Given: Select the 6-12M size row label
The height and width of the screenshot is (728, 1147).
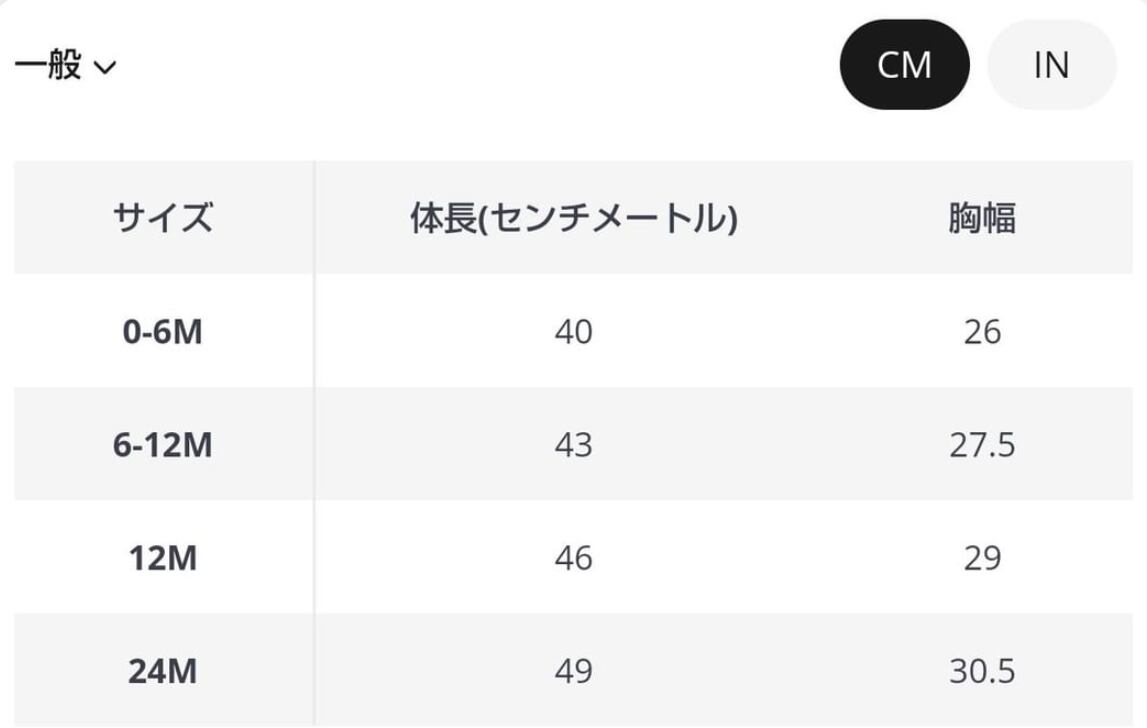Looking at the screenshot, I should (163, 445).
